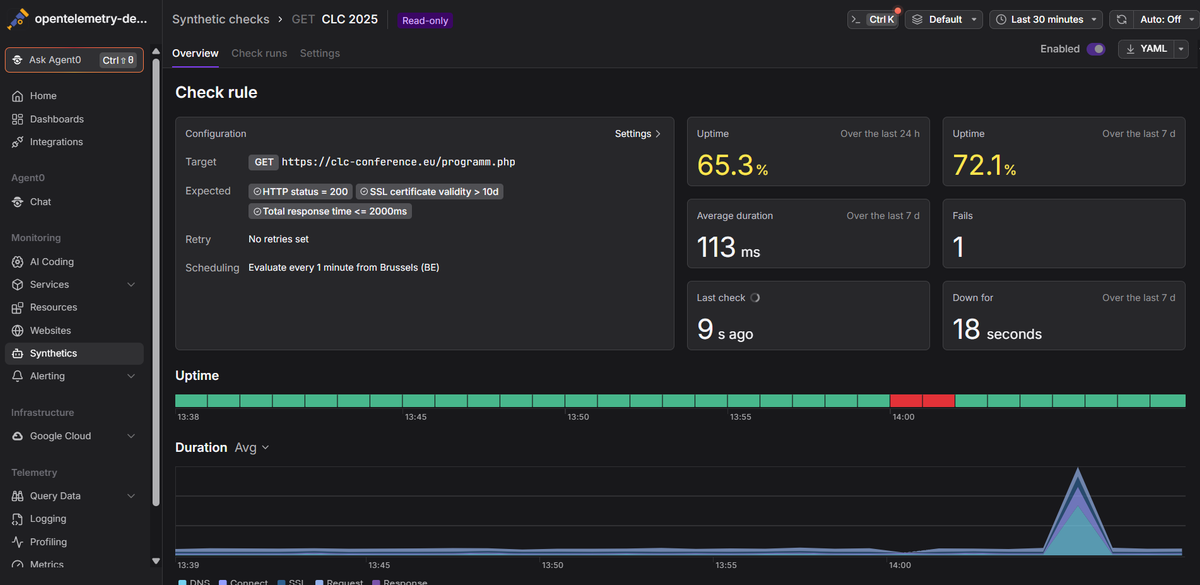Go to Synthetic checks breadcrumb
Image resolution: width=1200 pixels, height=585 pixels.
click(221, 19)
